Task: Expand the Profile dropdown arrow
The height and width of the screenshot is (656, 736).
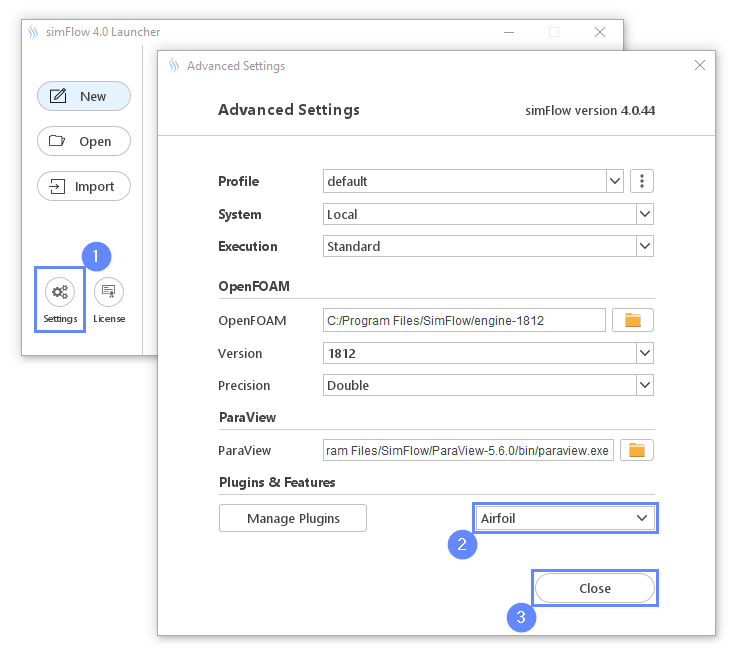Action: coord(615,181)
